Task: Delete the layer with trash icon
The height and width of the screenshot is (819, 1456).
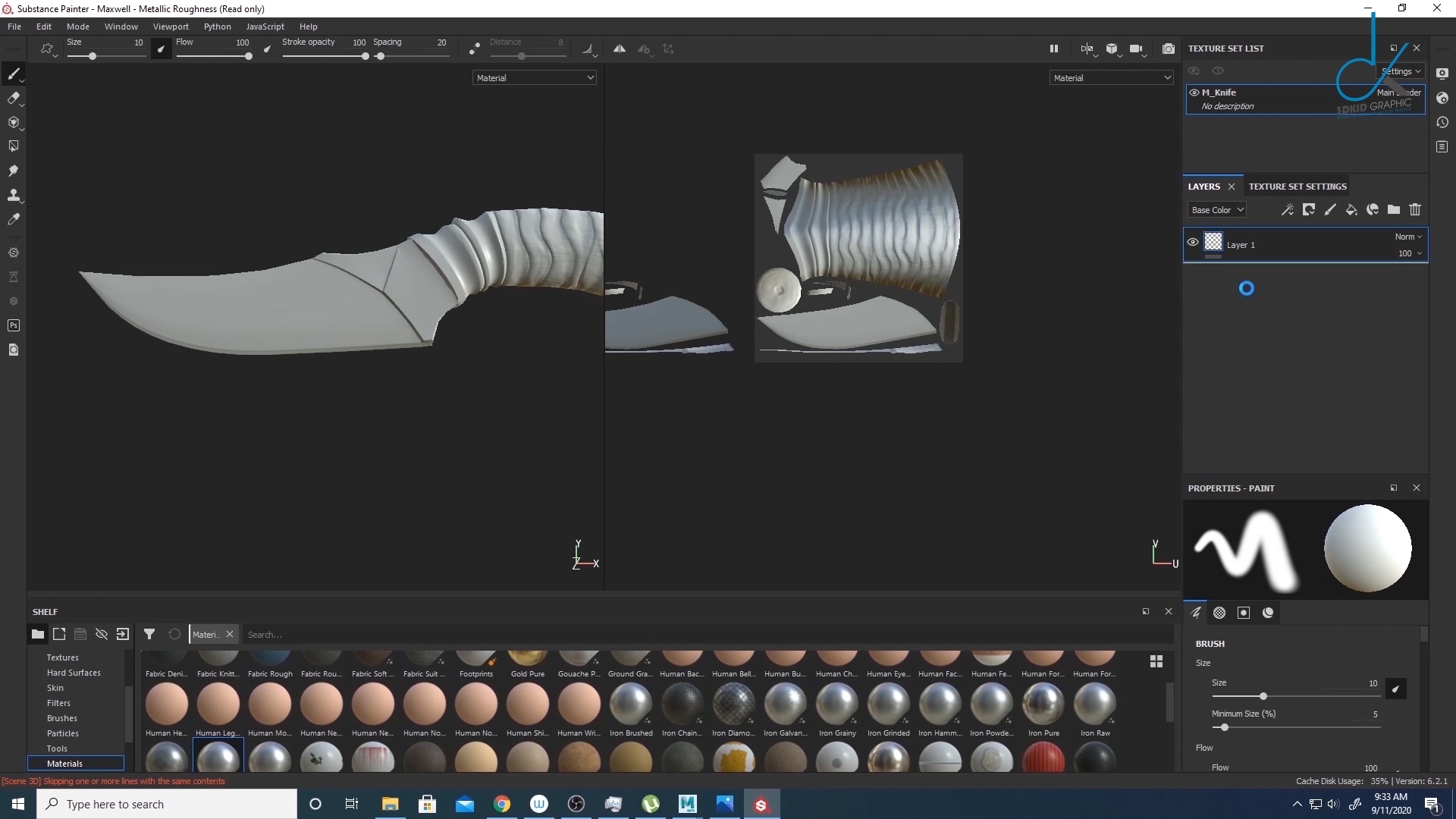Action: coord(1415,210)
